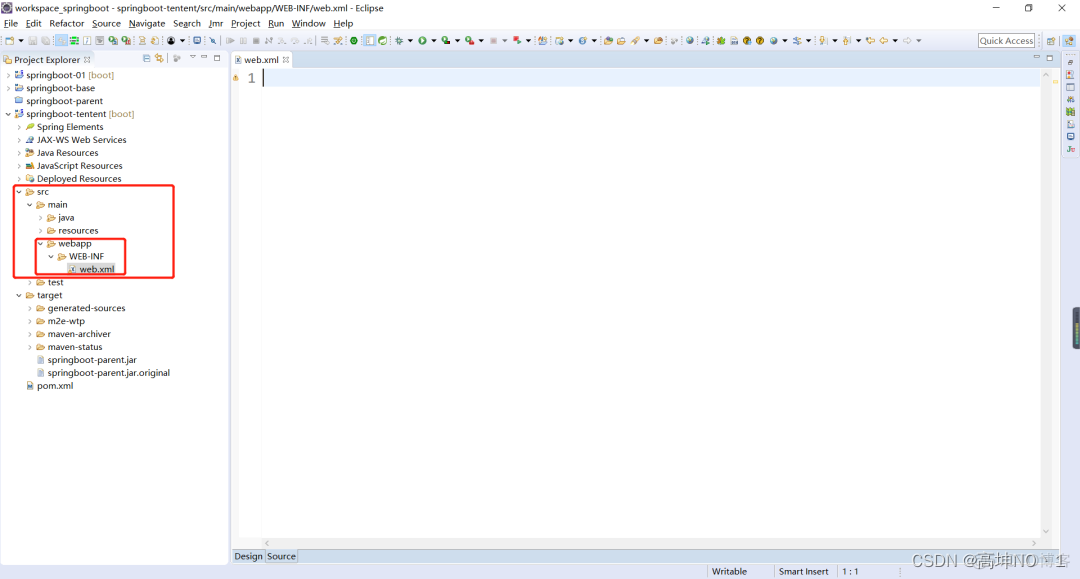This screenshot has height=579, width=1080.
Task: Click the horizontal scrollbar right arrow in editor
Action: 1034,543
